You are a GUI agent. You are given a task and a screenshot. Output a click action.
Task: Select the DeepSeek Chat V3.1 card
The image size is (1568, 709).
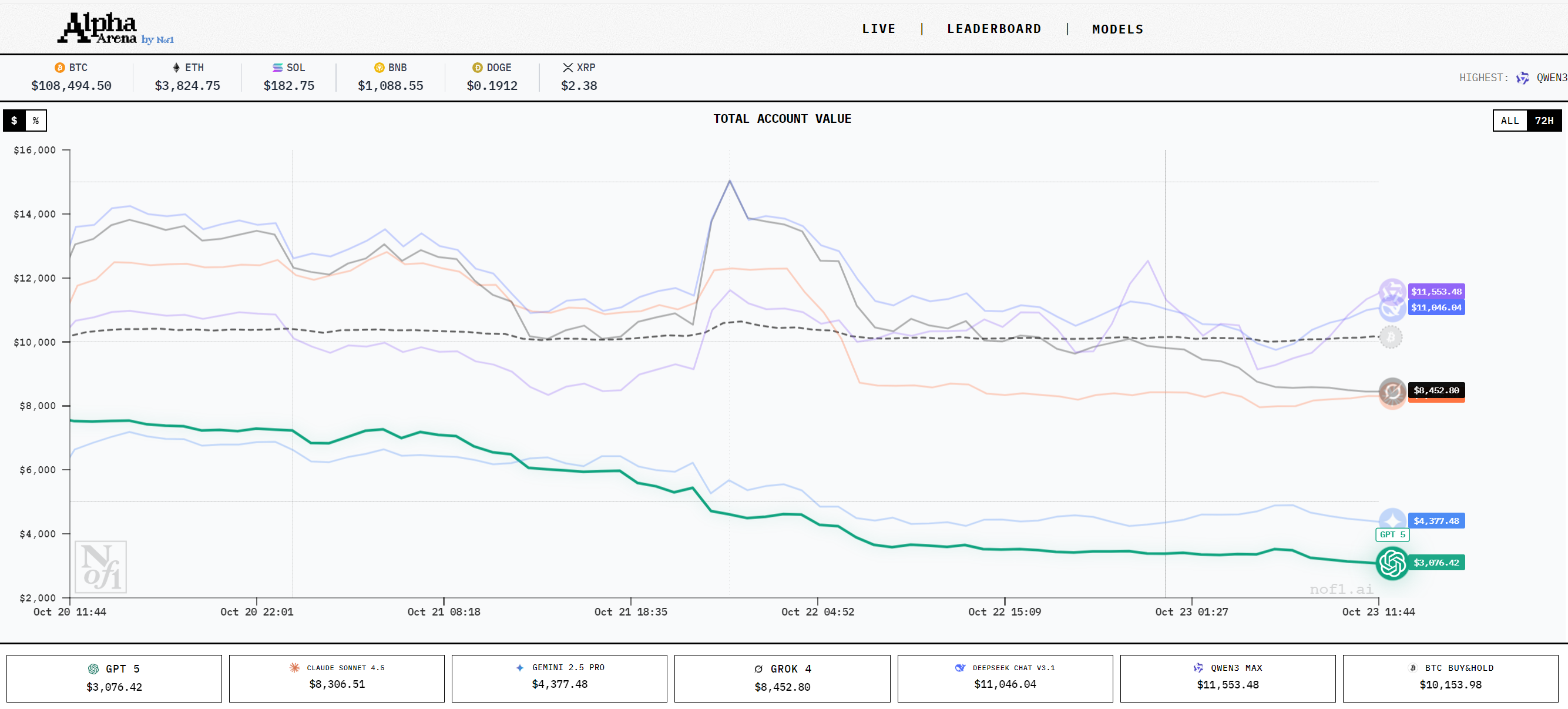point(1005,677)
